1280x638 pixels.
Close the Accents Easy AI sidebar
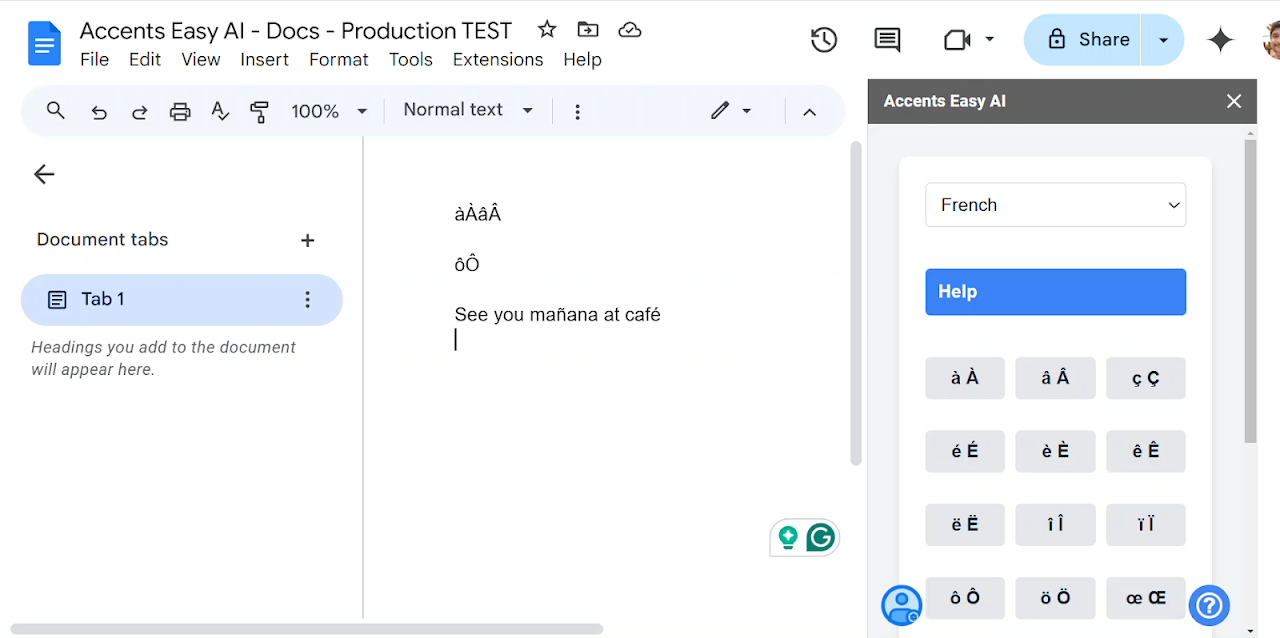[x=1234, y=101]
